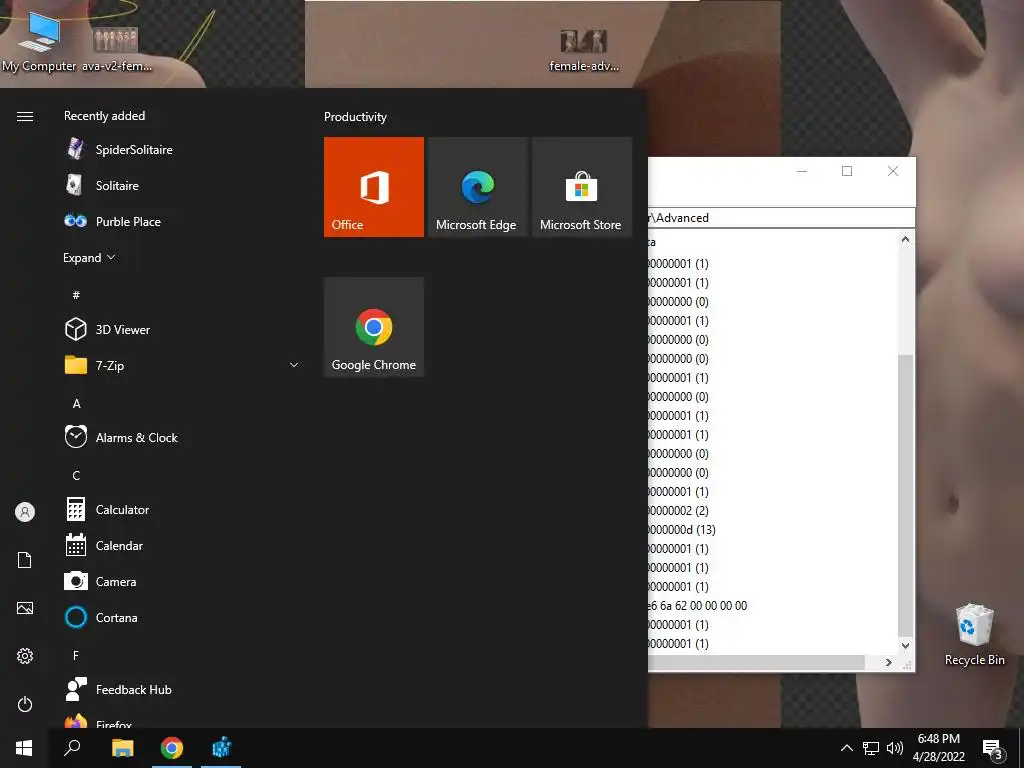Click the 'A' letter header
Image resolution: width=1024 pixels, height=768 pixels.
76,404
